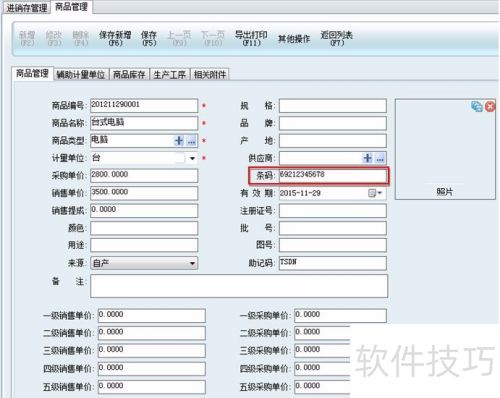
Task: Select the inner 商品管理 sub-tab
Action: [x=32, y=73]
